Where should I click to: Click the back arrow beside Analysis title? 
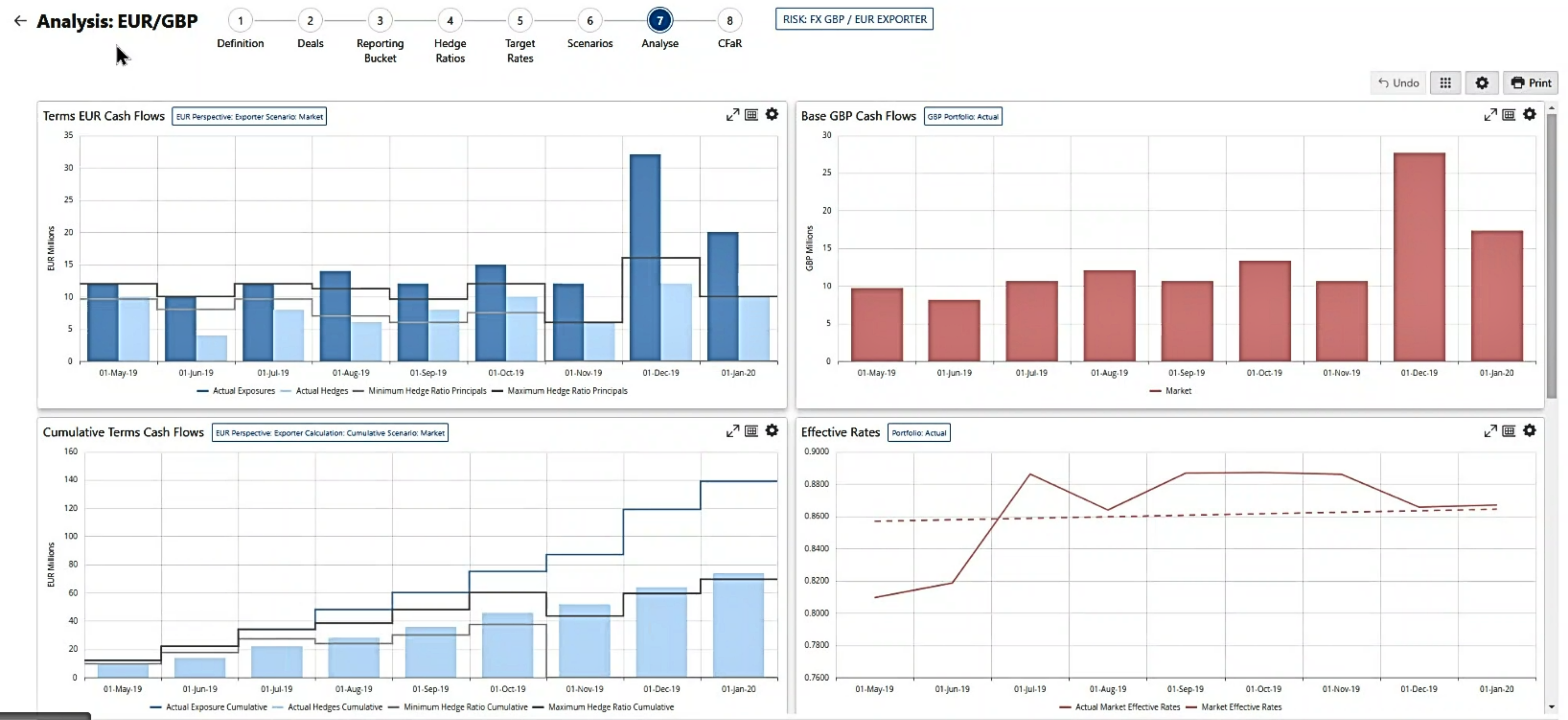point(20,21)
